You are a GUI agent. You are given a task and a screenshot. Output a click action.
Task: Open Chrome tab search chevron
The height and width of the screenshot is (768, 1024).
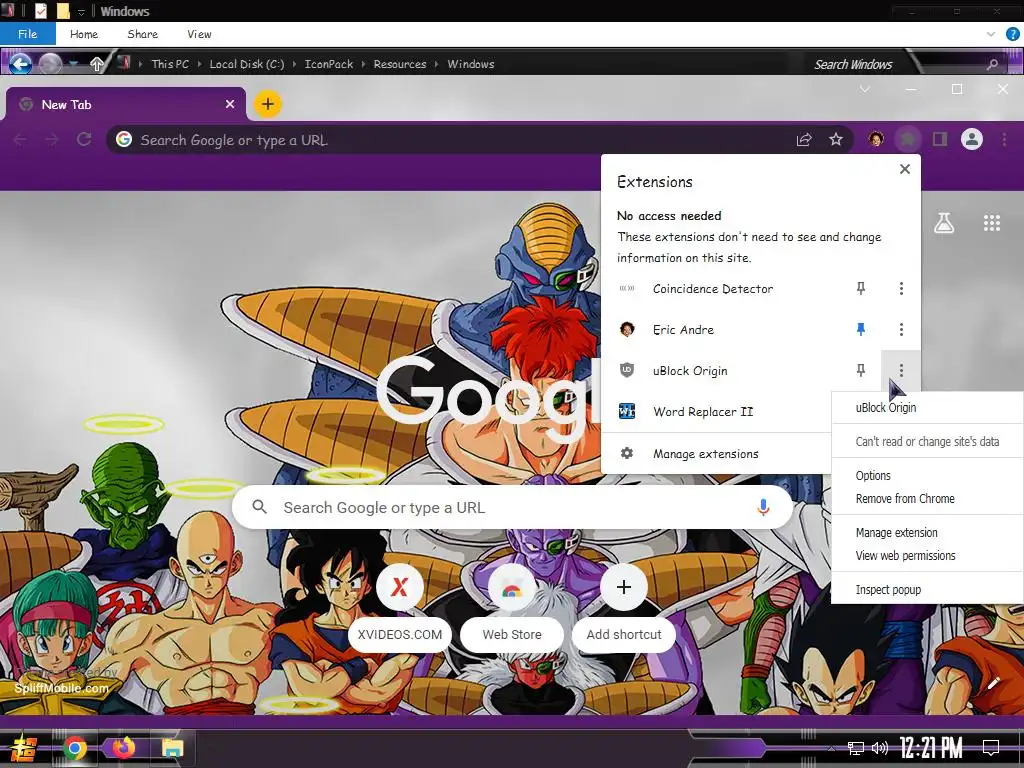click(865, 89)
